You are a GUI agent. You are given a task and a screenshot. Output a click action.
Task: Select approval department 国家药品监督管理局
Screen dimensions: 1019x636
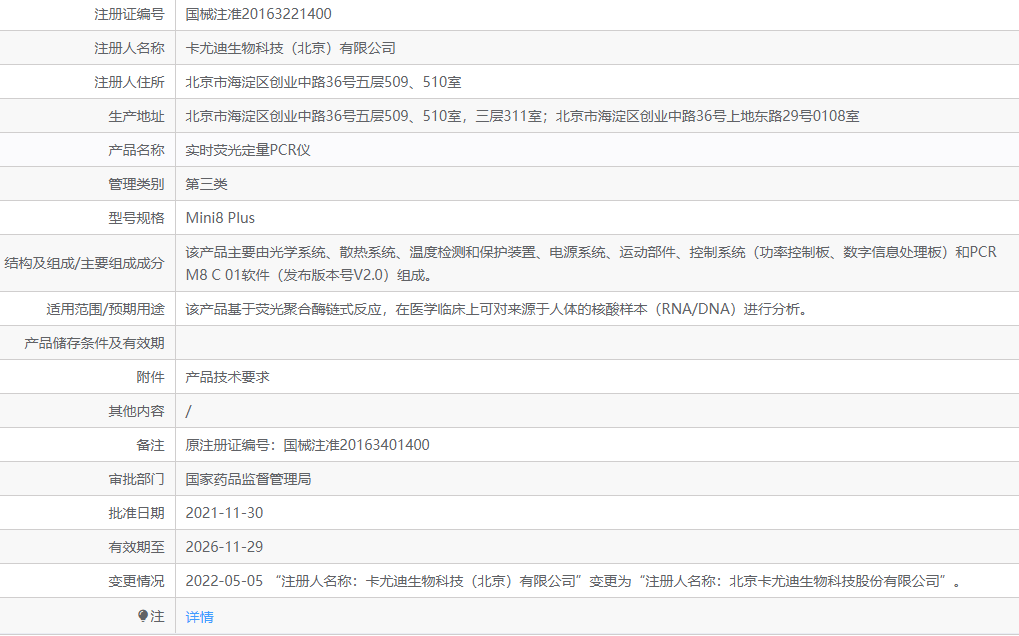248,479
